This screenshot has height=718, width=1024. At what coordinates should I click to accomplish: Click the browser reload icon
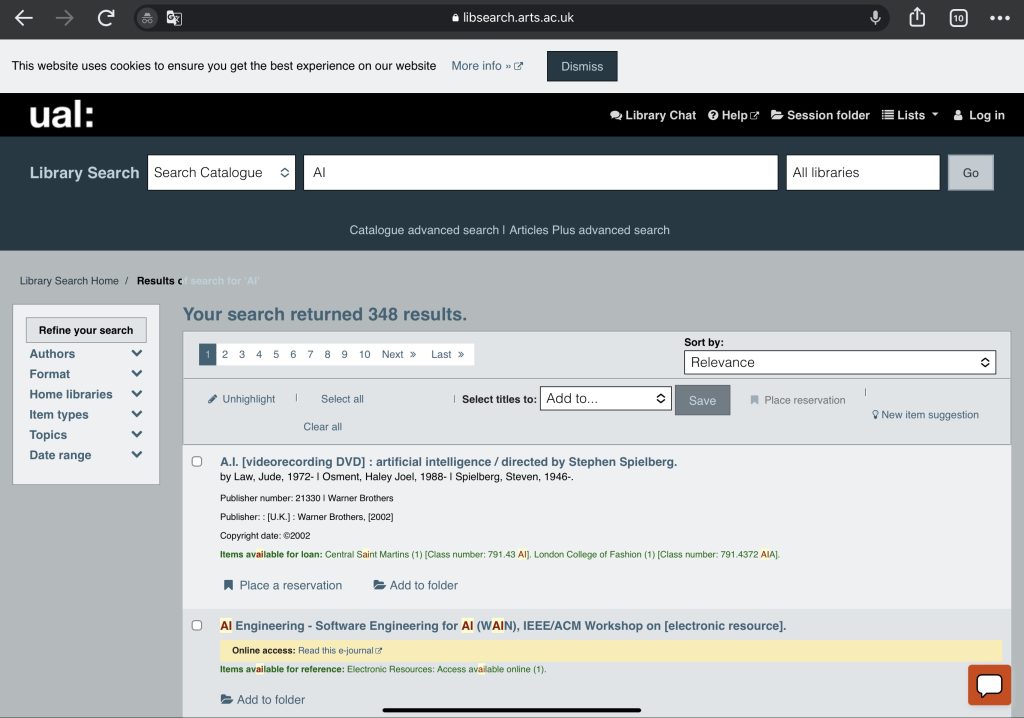tap(106, 18)
